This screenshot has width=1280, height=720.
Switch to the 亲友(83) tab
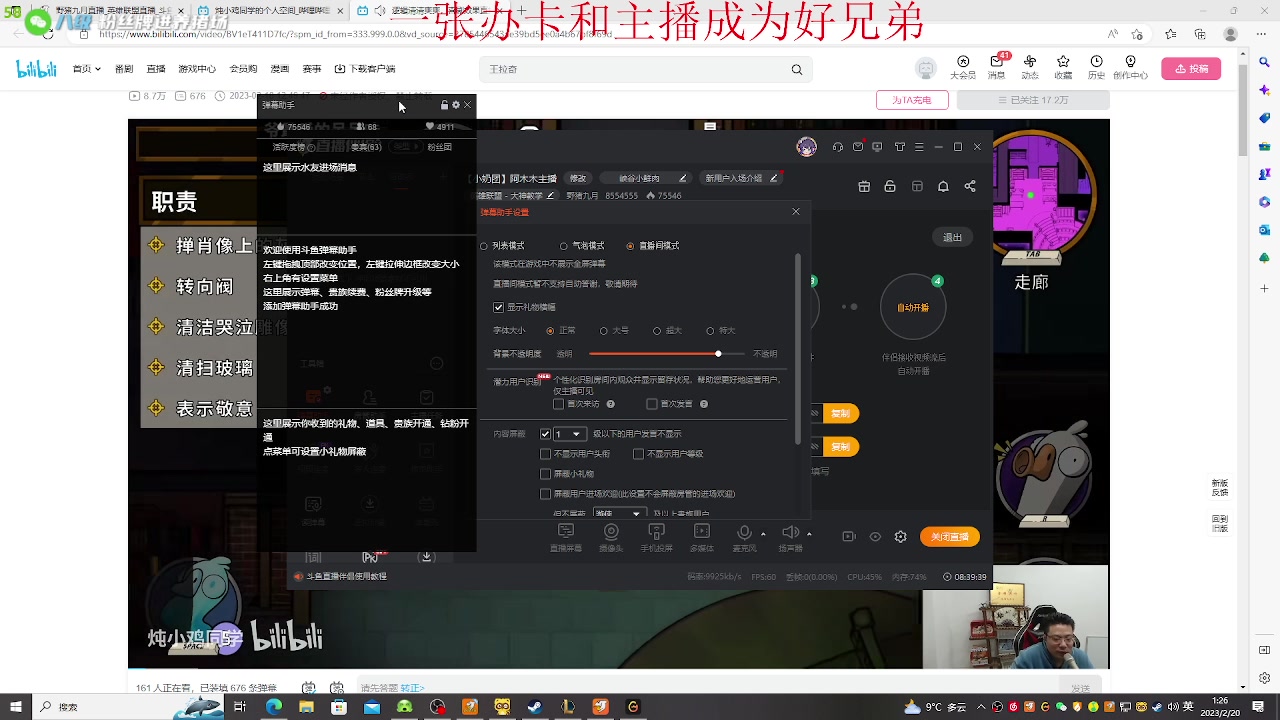[x=365, y=146]
